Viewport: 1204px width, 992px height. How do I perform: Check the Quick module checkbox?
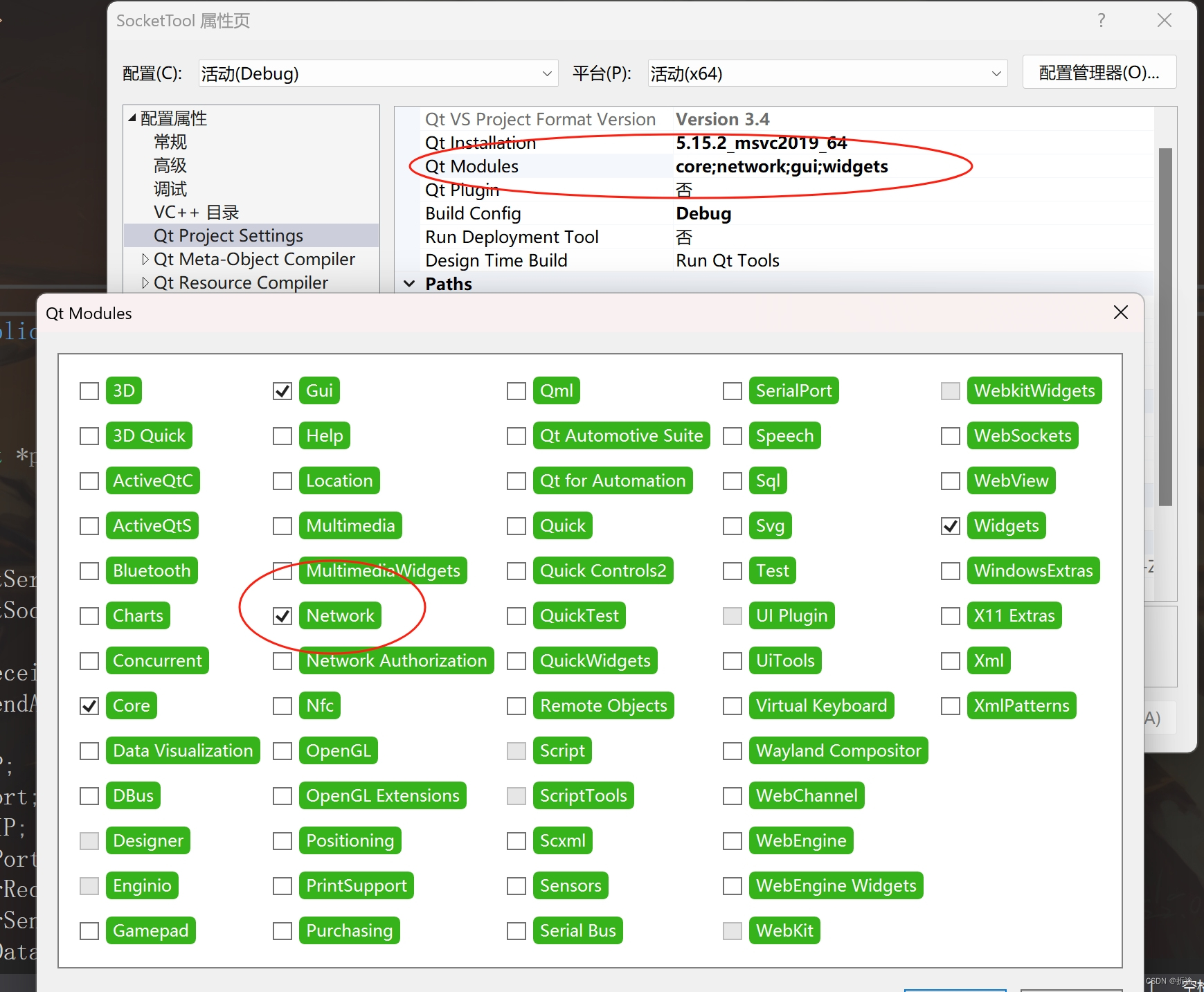pyautogui.click(x=516, y=526)
